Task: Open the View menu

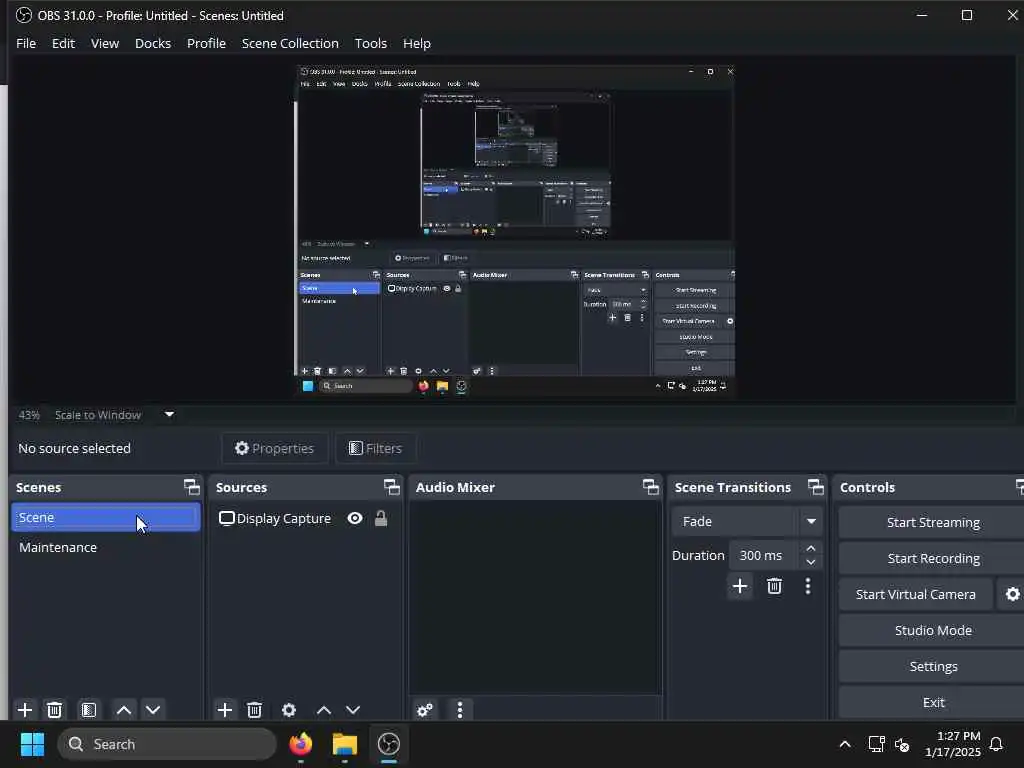Action: [105, 43]
